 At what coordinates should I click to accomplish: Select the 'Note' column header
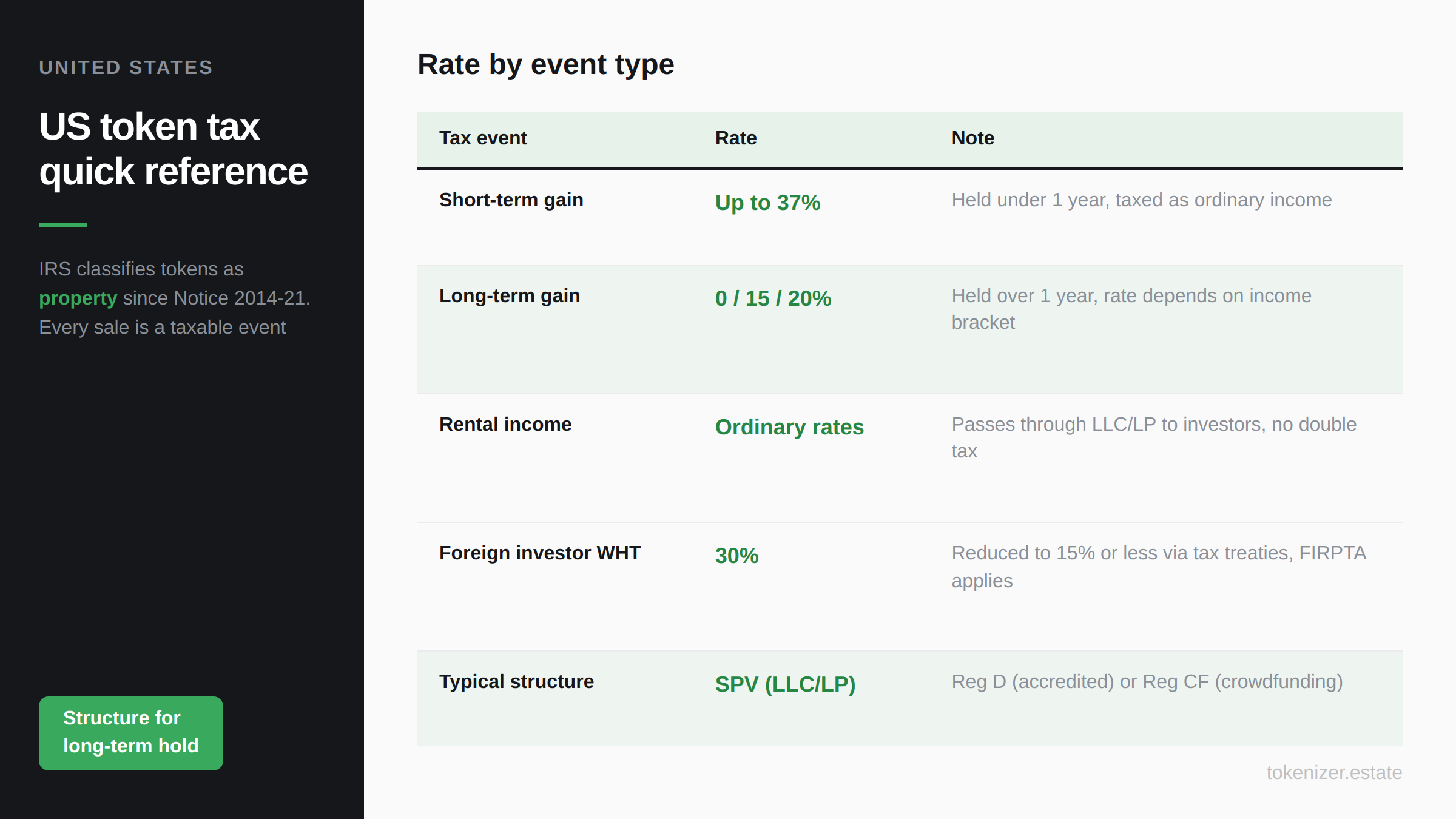point(972,138)
